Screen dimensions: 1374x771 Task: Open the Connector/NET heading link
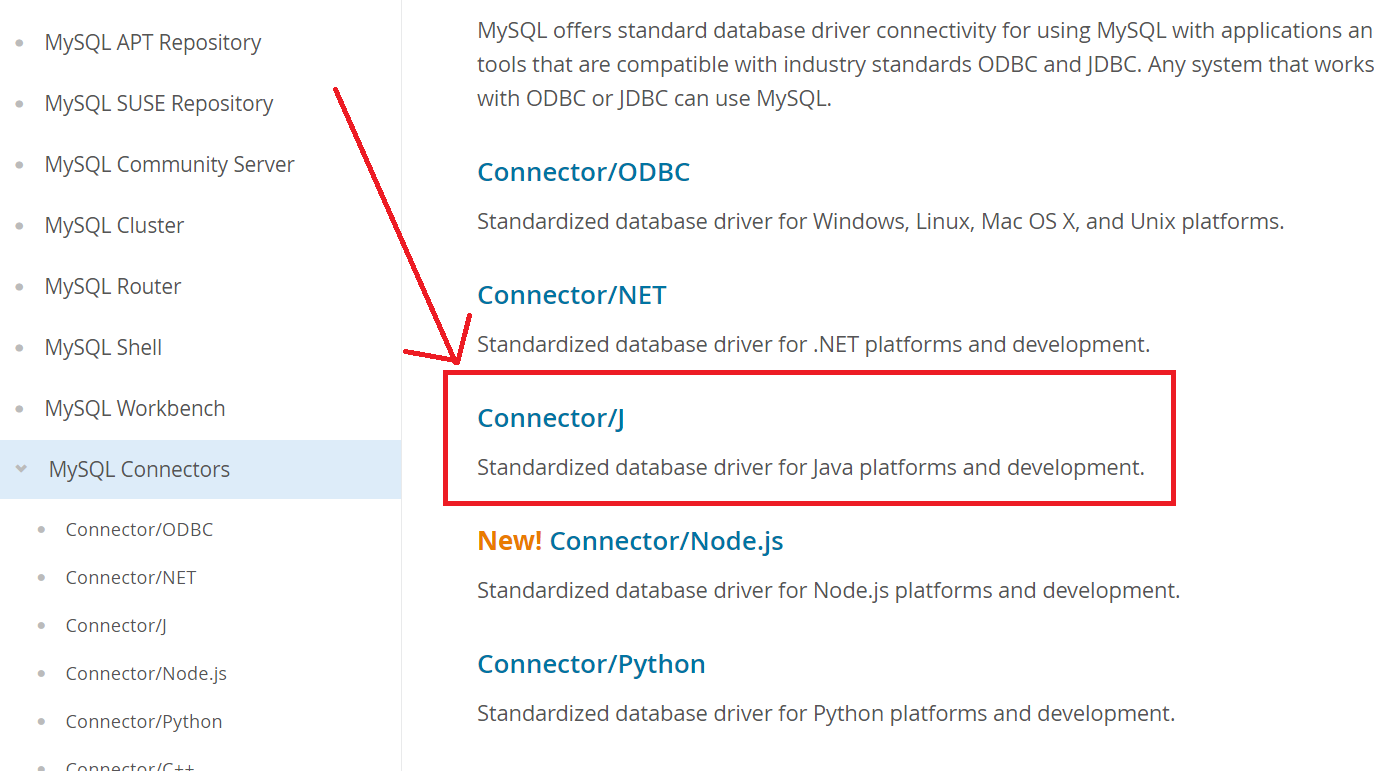571,294
